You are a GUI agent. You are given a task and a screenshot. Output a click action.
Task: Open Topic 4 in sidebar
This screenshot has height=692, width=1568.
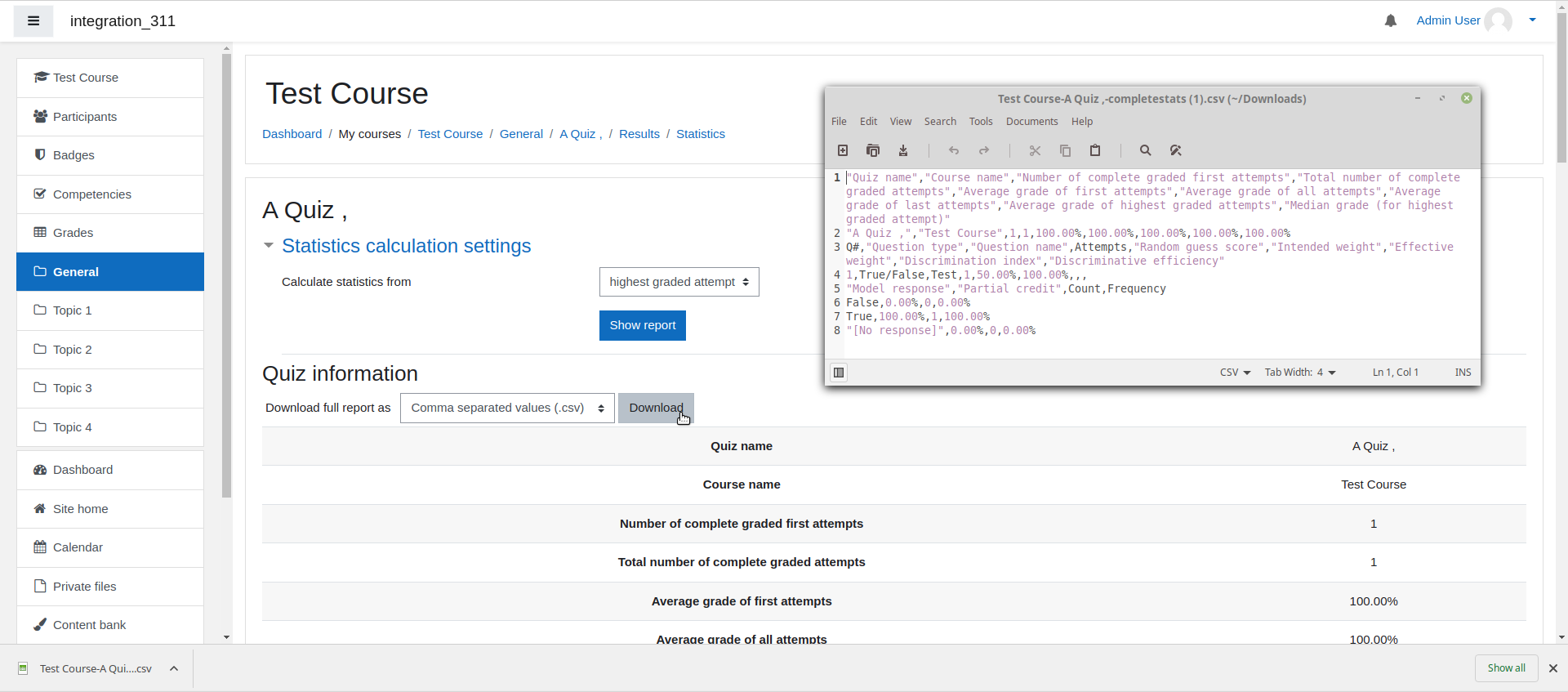coord(110,427)
